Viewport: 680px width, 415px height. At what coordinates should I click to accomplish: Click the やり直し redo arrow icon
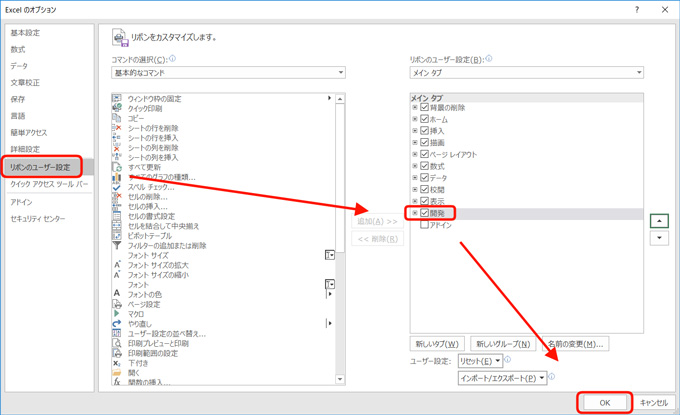tap(117, 324)
